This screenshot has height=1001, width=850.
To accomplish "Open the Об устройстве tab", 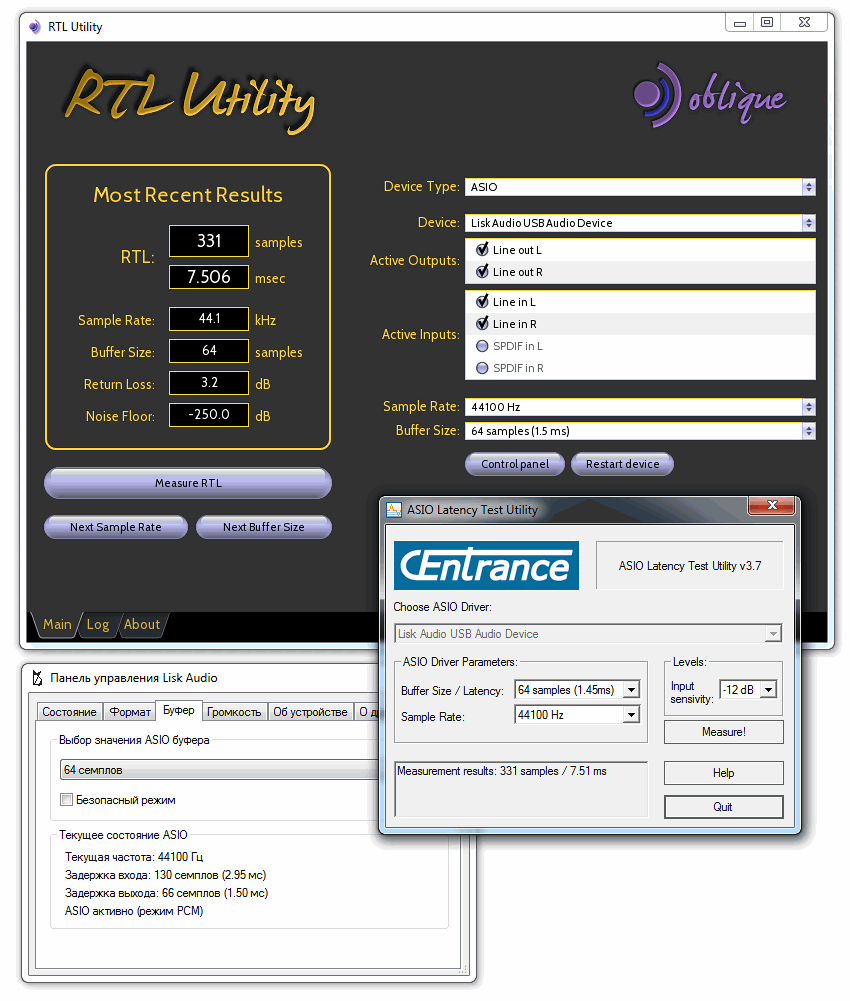I will coord(310,712).
